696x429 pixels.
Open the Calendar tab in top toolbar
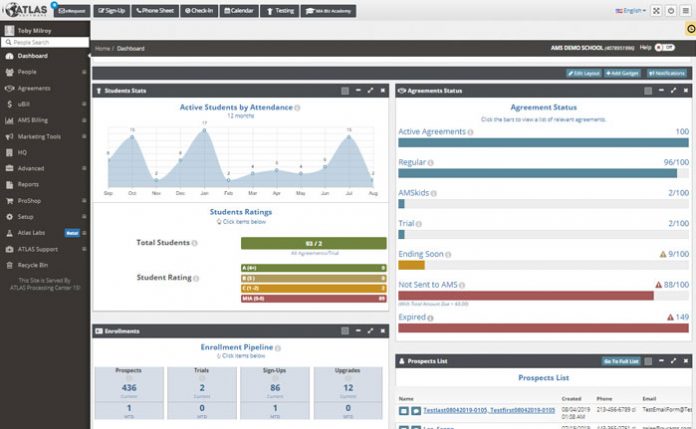[240, 11]
